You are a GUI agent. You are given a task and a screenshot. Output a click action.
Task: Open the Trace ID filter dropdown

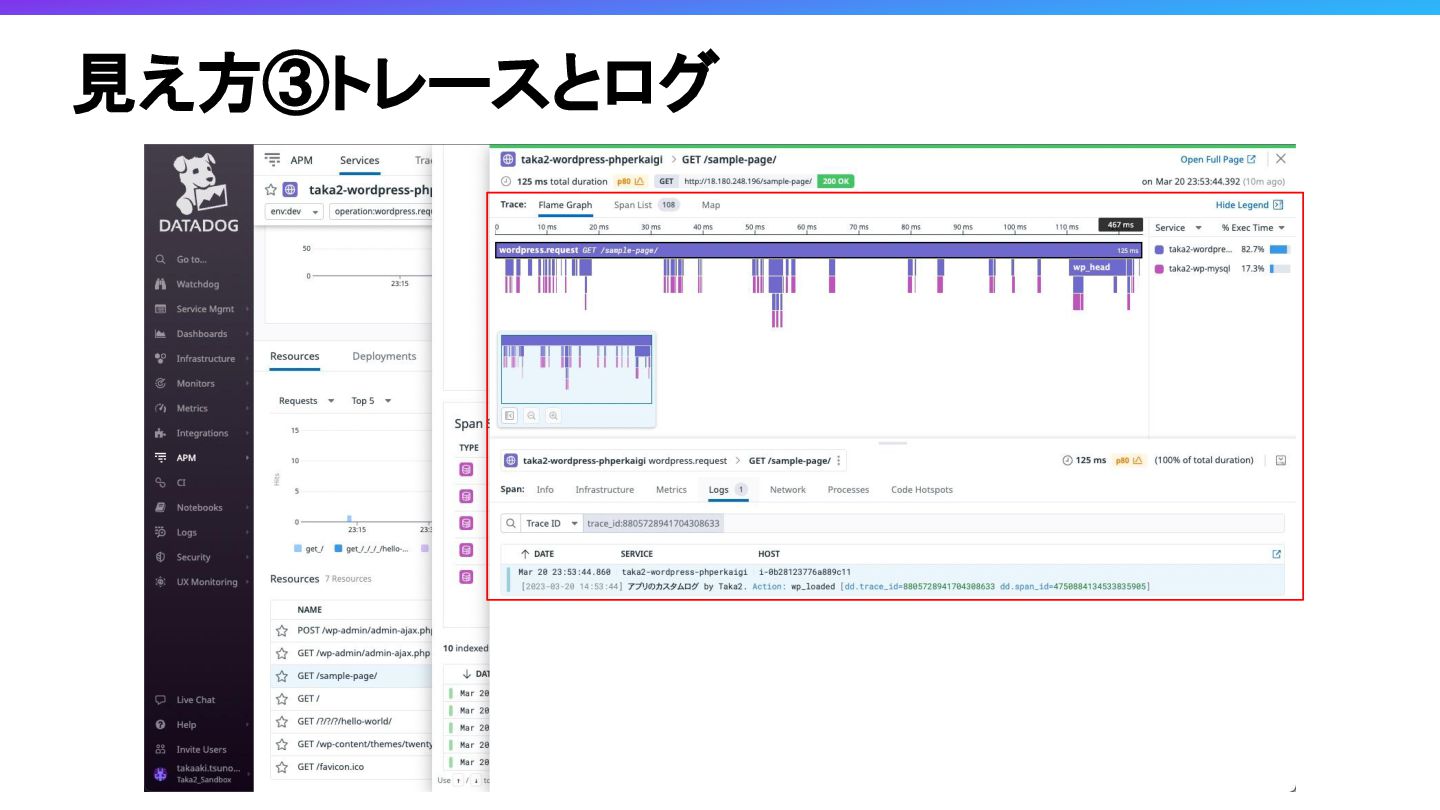[x=552, y=523]
